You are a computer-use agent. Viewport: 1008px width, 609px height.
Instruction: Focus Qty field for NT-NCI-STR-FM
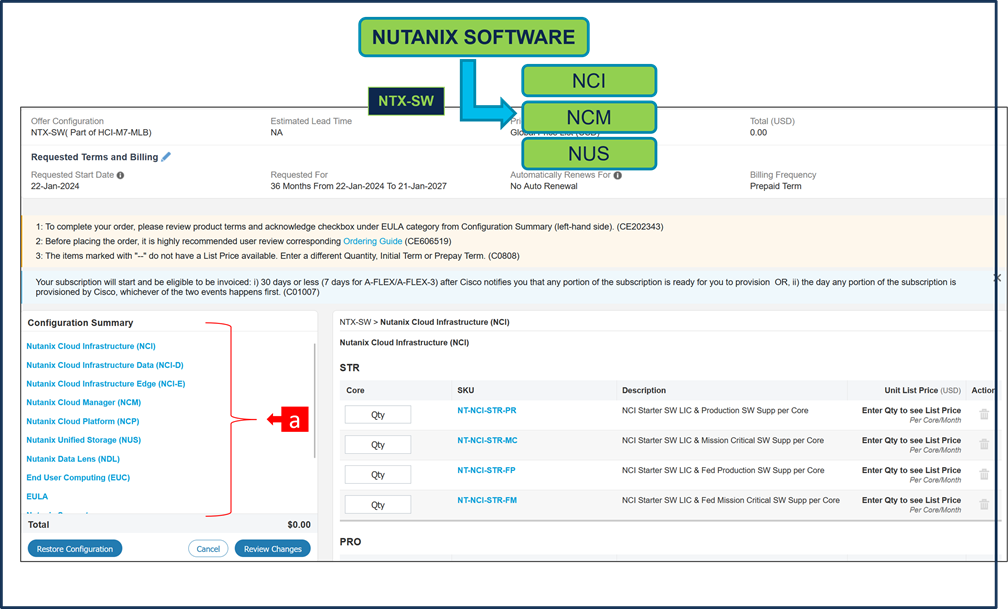378,505
